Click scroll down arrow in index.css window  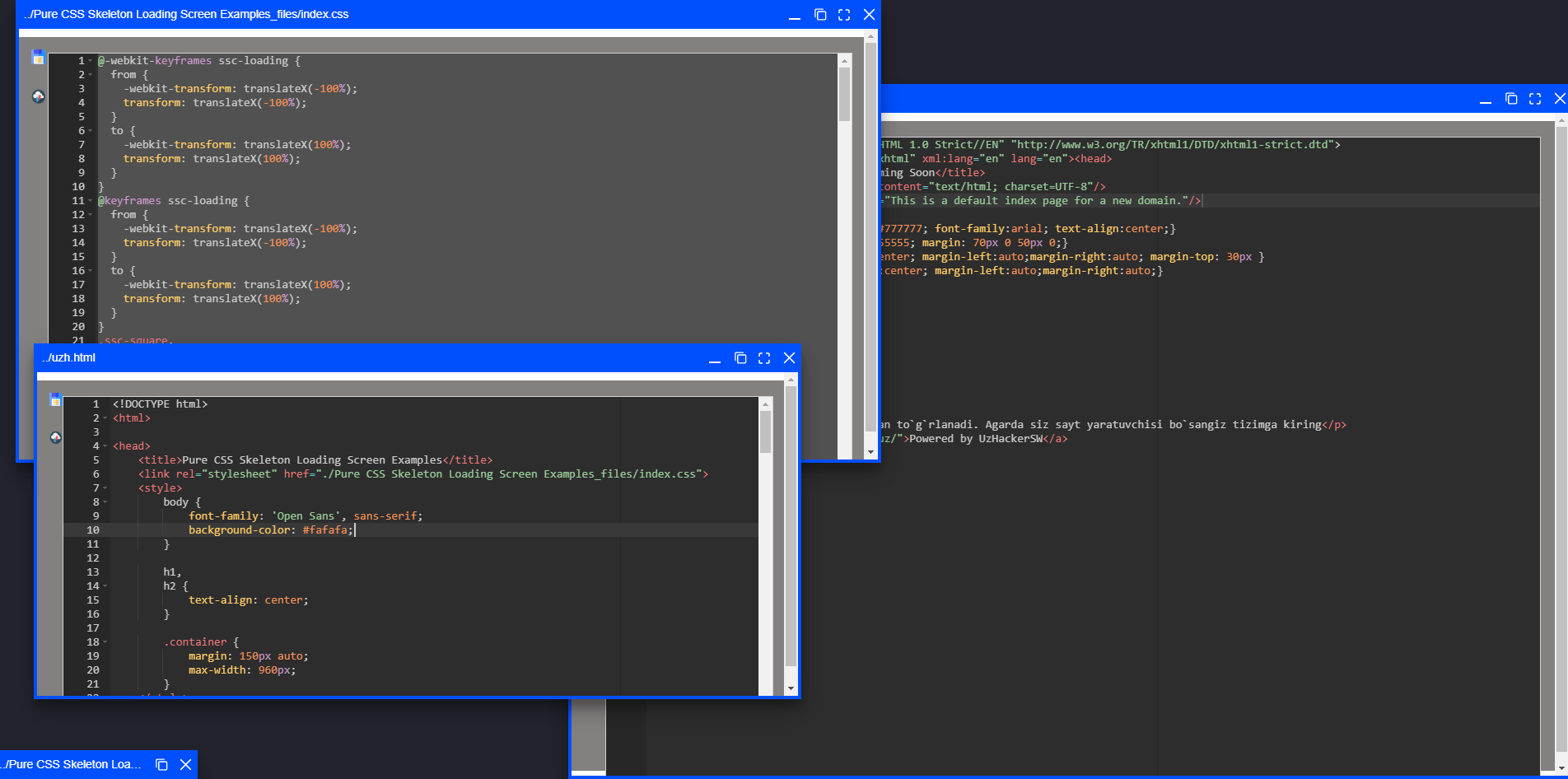pos(870,452)
